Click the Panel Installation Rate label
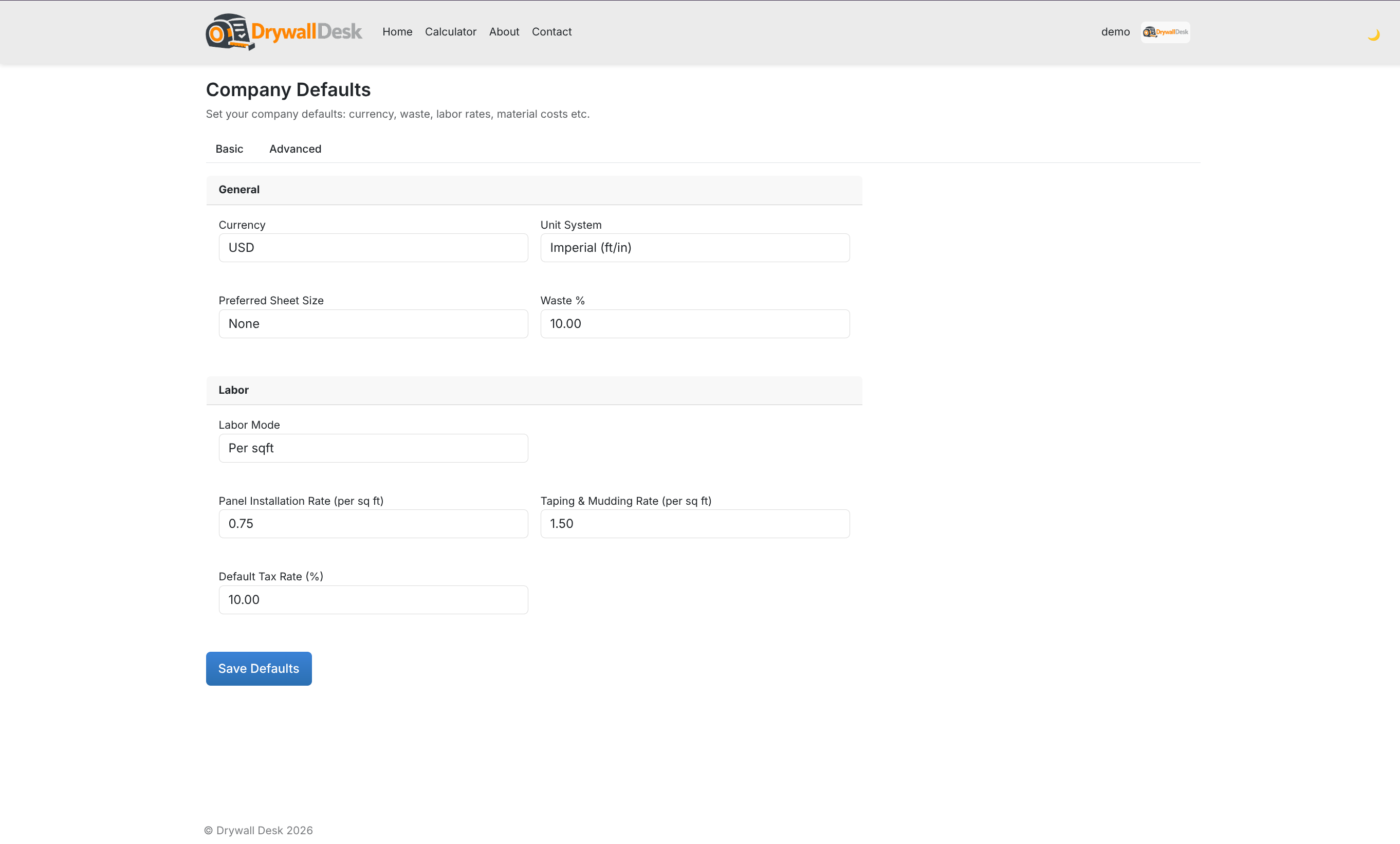1400x844 pixels. [x=301, y=501]
